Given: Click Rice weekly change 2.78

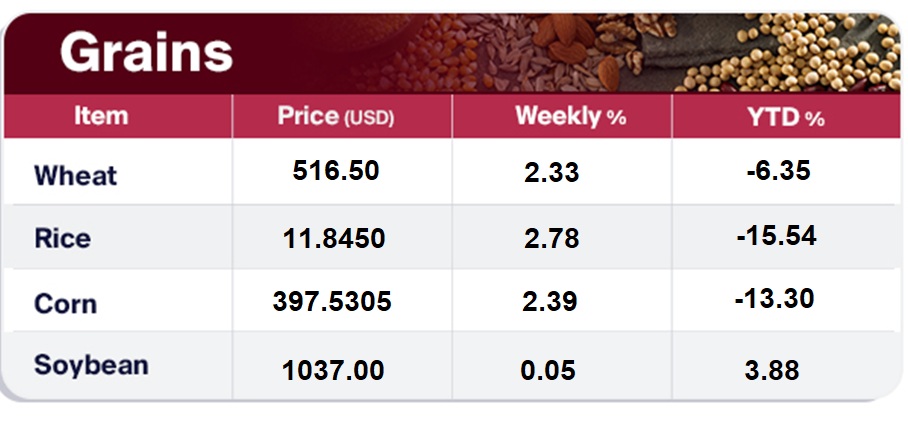Looking at the screenshot, I should click(551, 240).
